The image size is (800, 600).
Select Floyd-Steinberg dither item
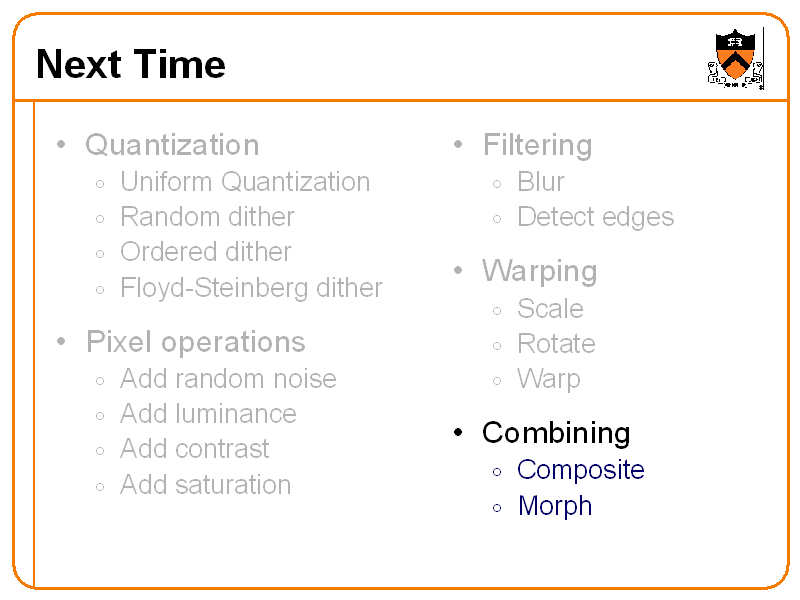click(x=251, y=288)
